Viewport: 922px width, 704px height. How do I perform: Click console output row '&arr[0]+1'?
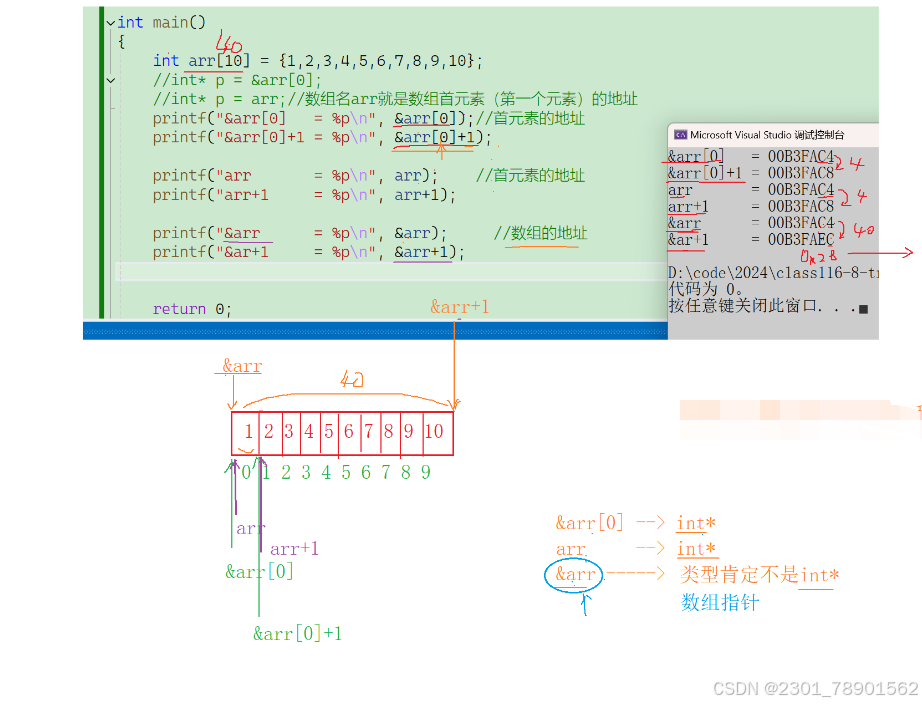(x=751, y=173)
